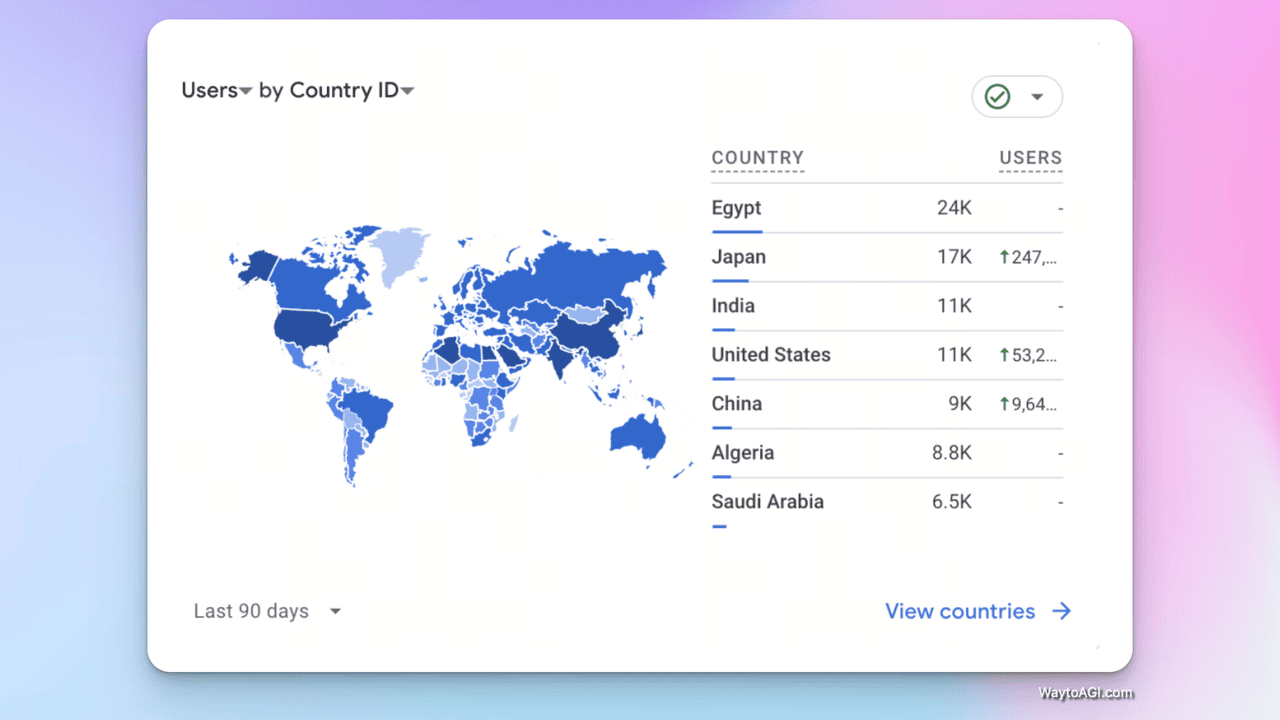Viewport: 1280px width, 720px height.
Task: Click the green checkmark status icon
Action: pyautogui.click(x=997, y=97)
